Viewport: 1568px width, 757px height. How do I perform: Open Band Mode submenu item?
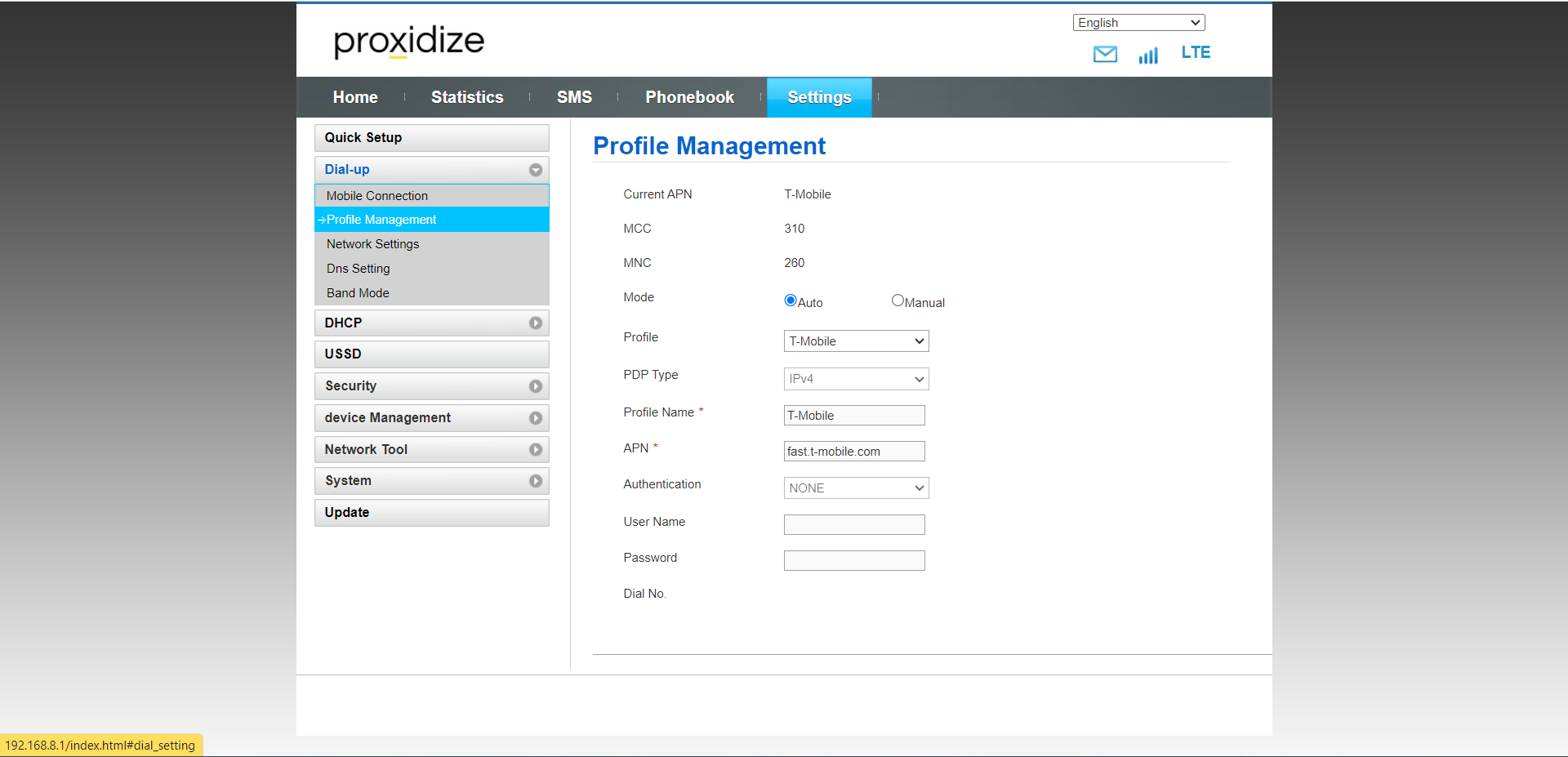coord(432,293)
